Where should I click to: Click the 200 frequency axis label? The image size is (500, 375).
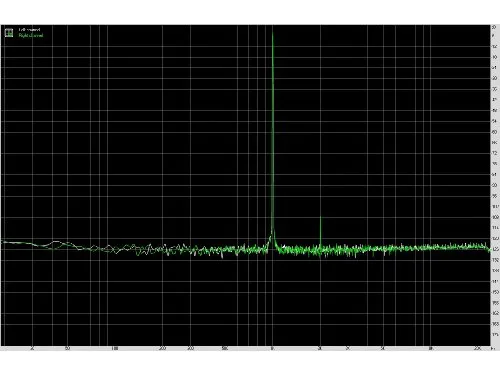click(162, 349)
